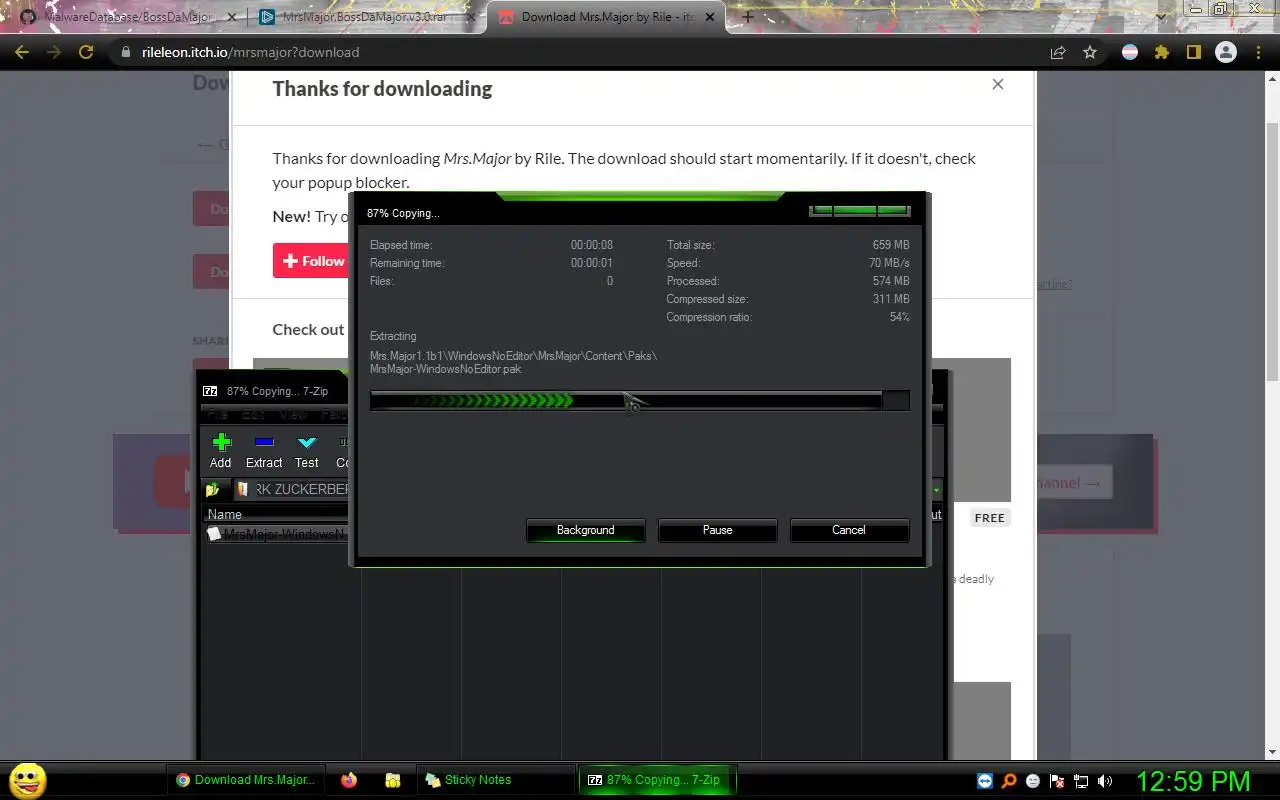This screenshot has height=800, width=1280.
Task: Click the 7-Zip copying taskbar item
Action: [656, 780]
